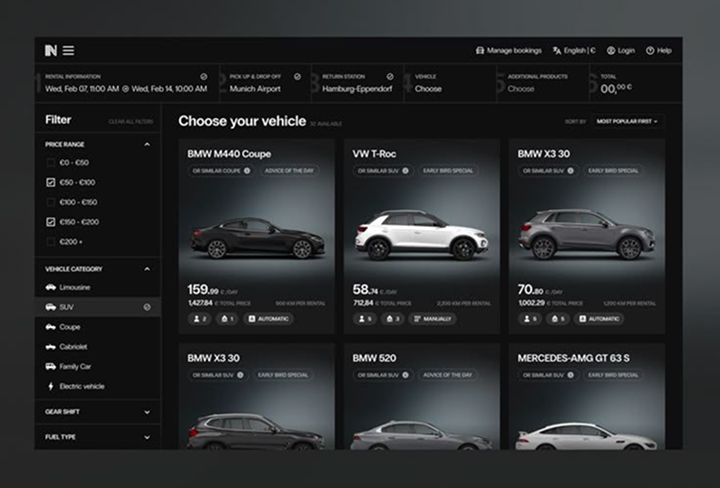Viewport: 720px width, 488px height.
Task: Select the Limousine category
Action: pos(68,287)
